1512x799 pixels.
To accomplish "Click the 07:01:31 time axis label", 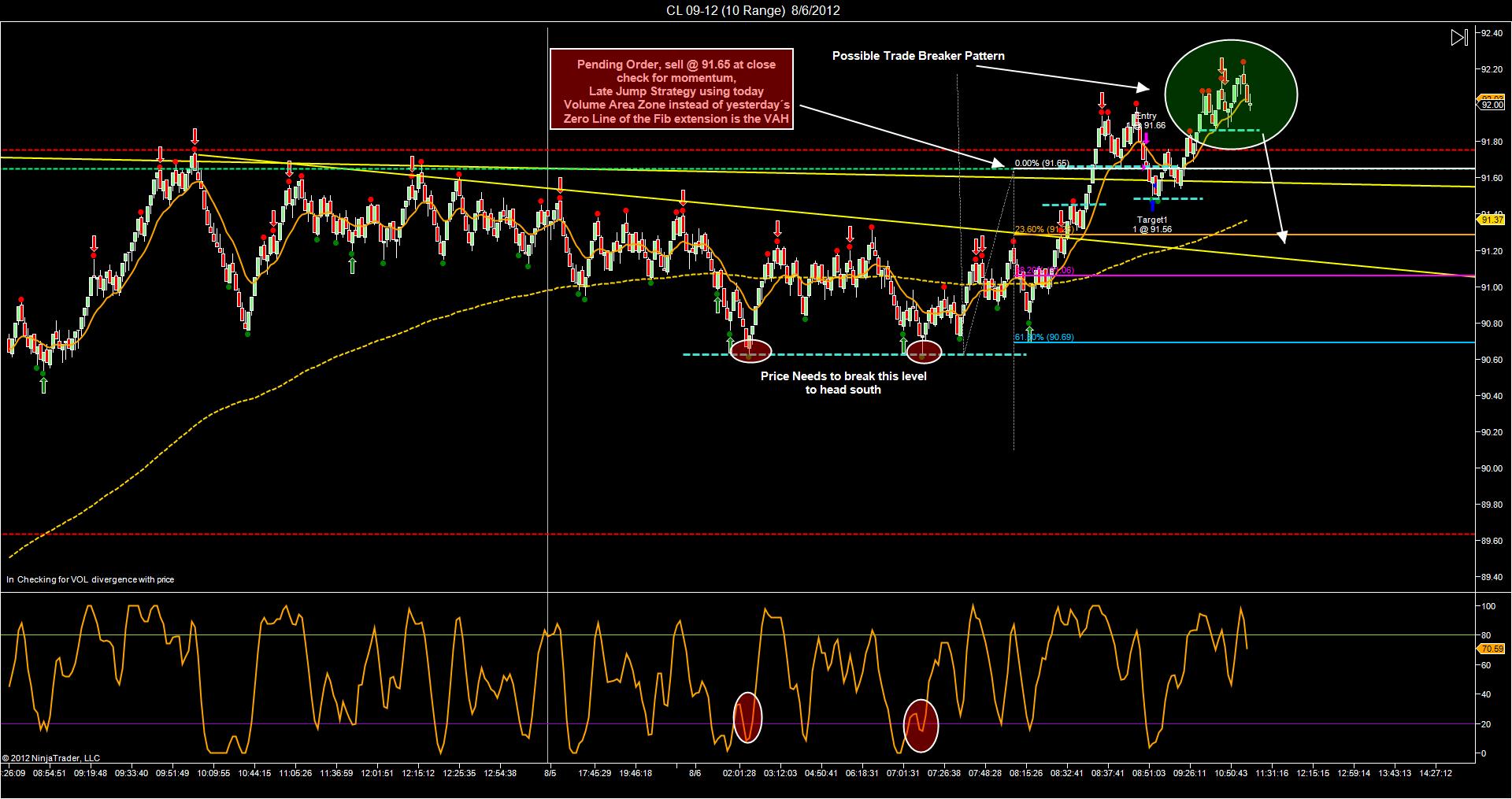I will point(902,773).
